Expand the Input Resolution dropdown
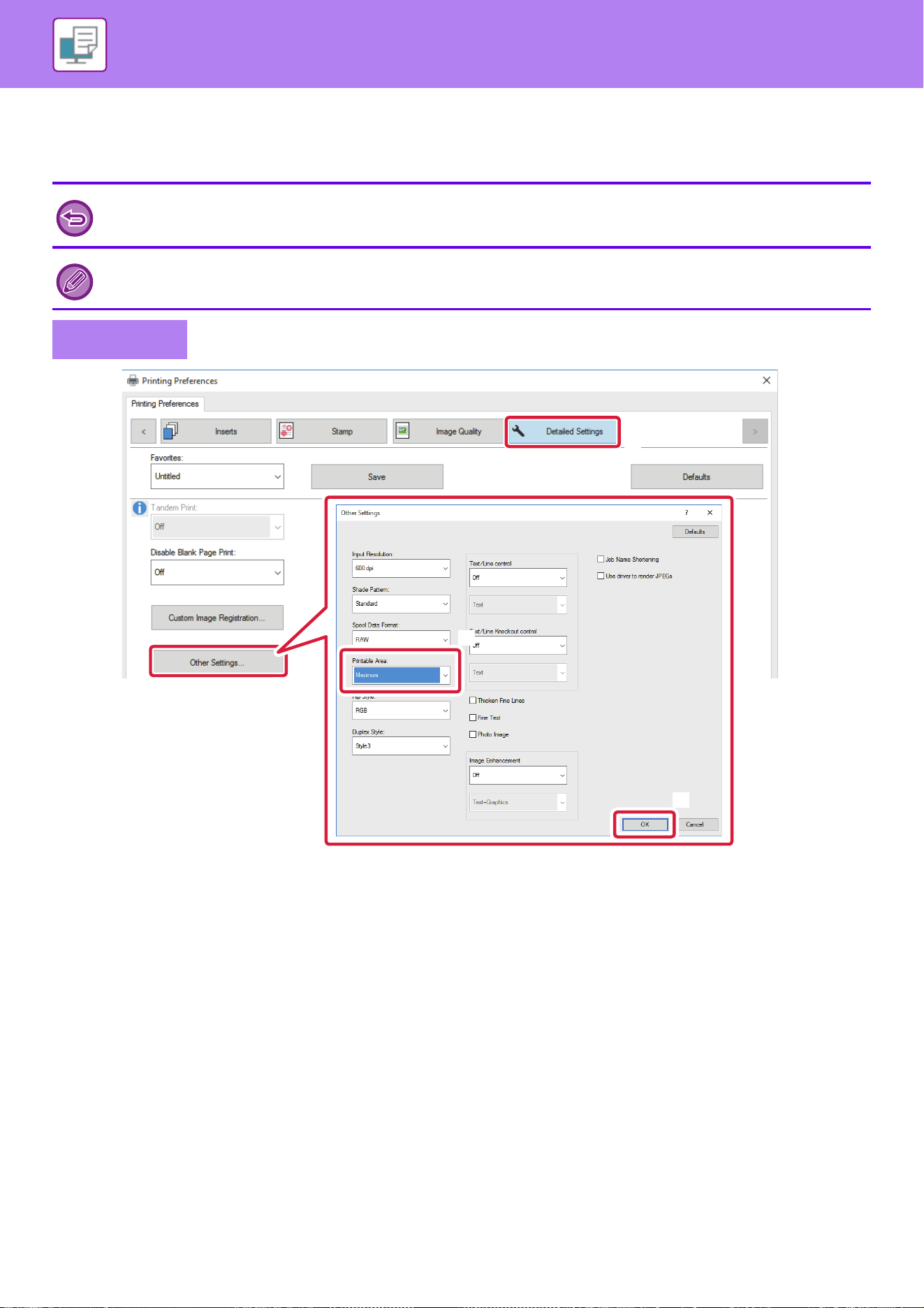Screen dimensions: 924x1308 pyautogui.click(x=402, y=568)
